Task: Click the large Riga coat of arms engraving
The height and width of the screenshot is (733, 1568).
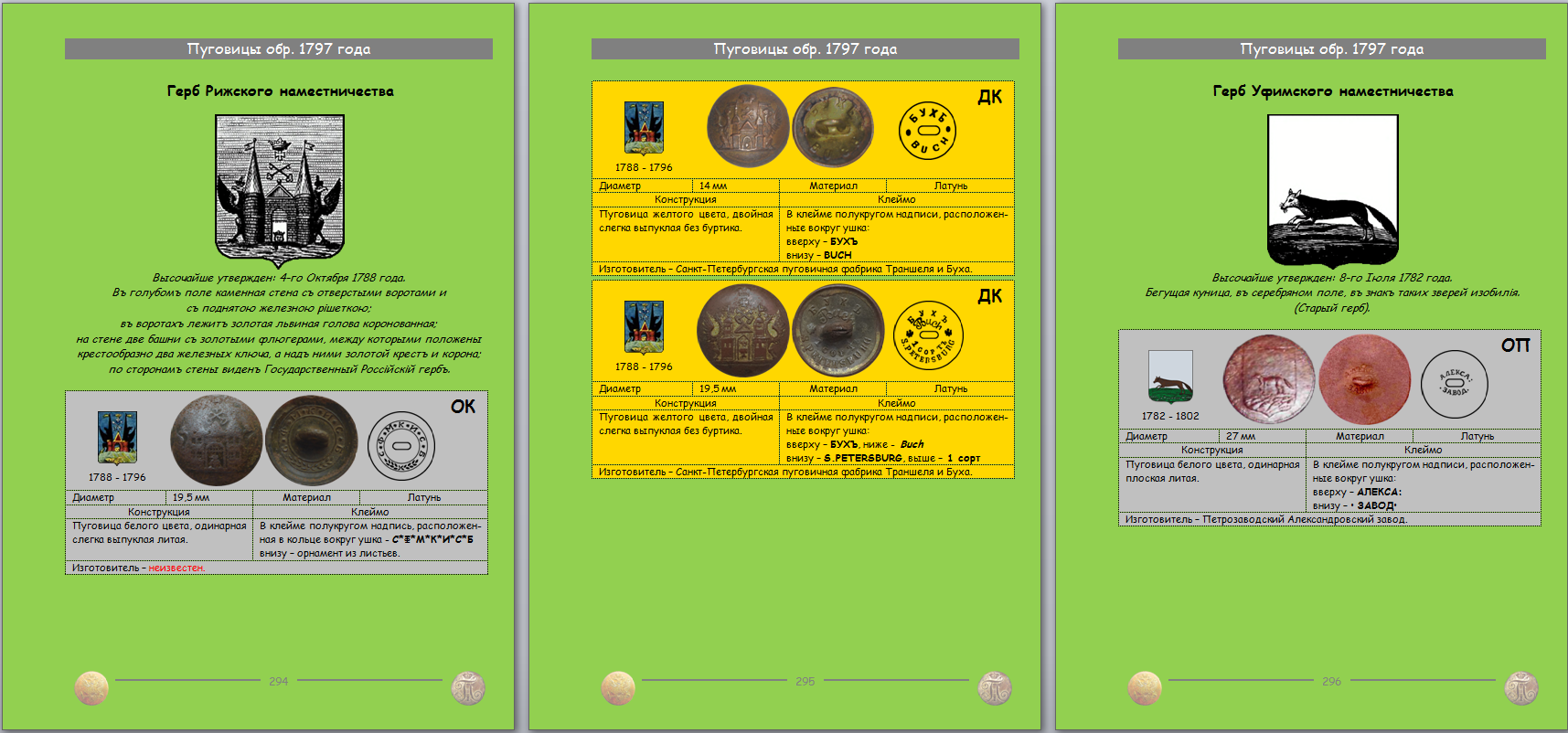Action: (x=280, y=190)
